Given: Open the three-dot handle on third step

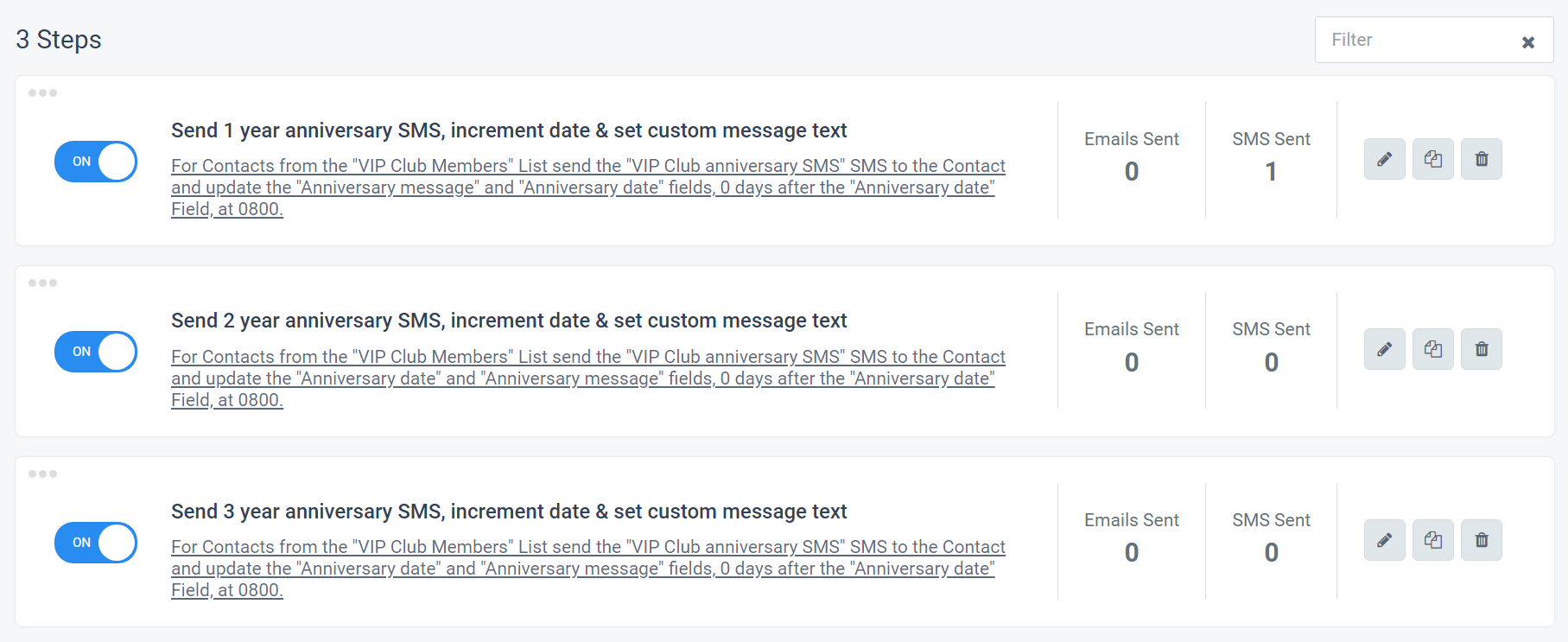Looking at the screenshot, I should pos(42,474).
